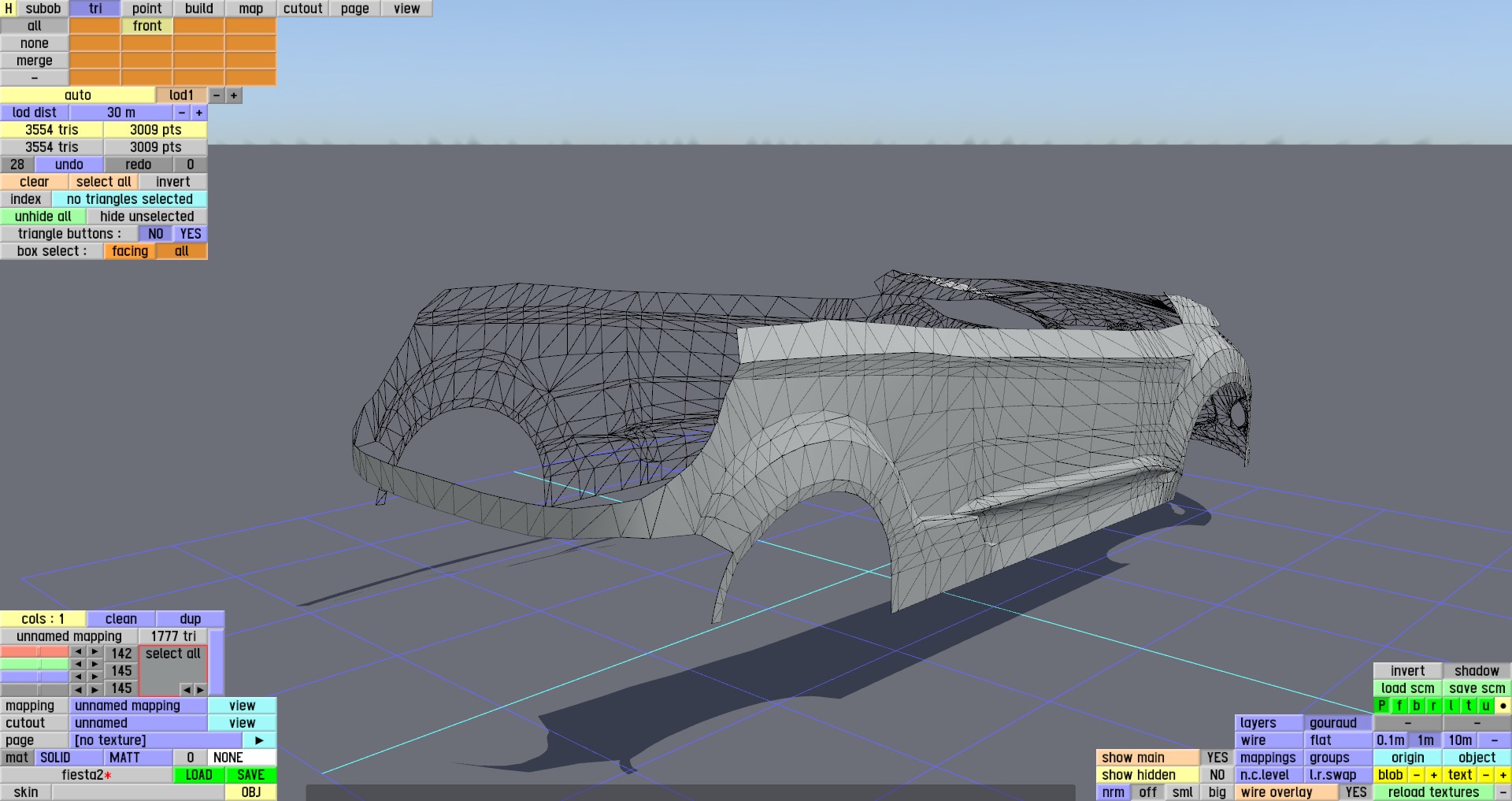Click the reload textures button
The height and width of the screenshot is (801, 1512).
pyautogui.click(x=1434, y=792)
